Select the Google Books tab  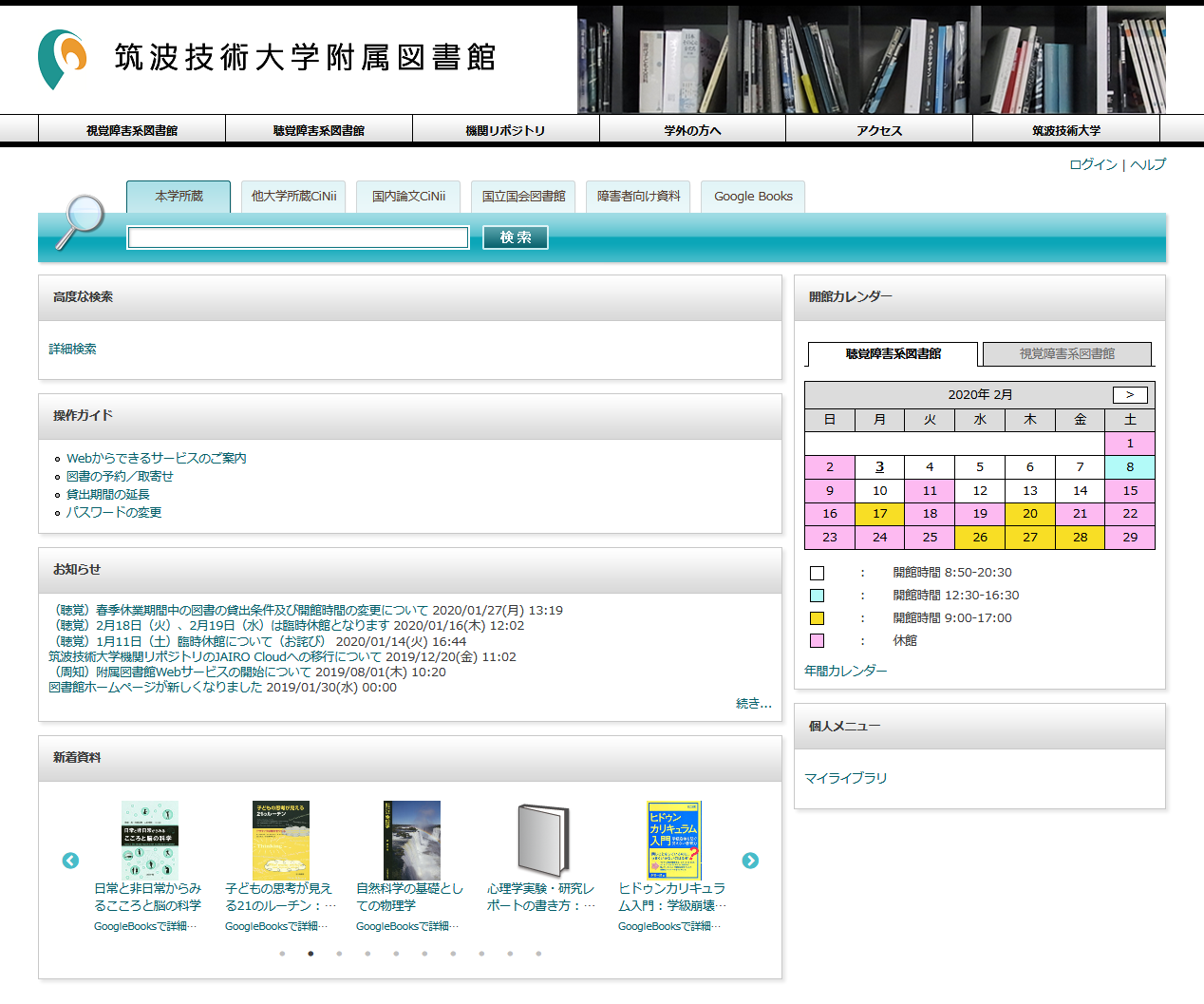click(x=753, y=197)
